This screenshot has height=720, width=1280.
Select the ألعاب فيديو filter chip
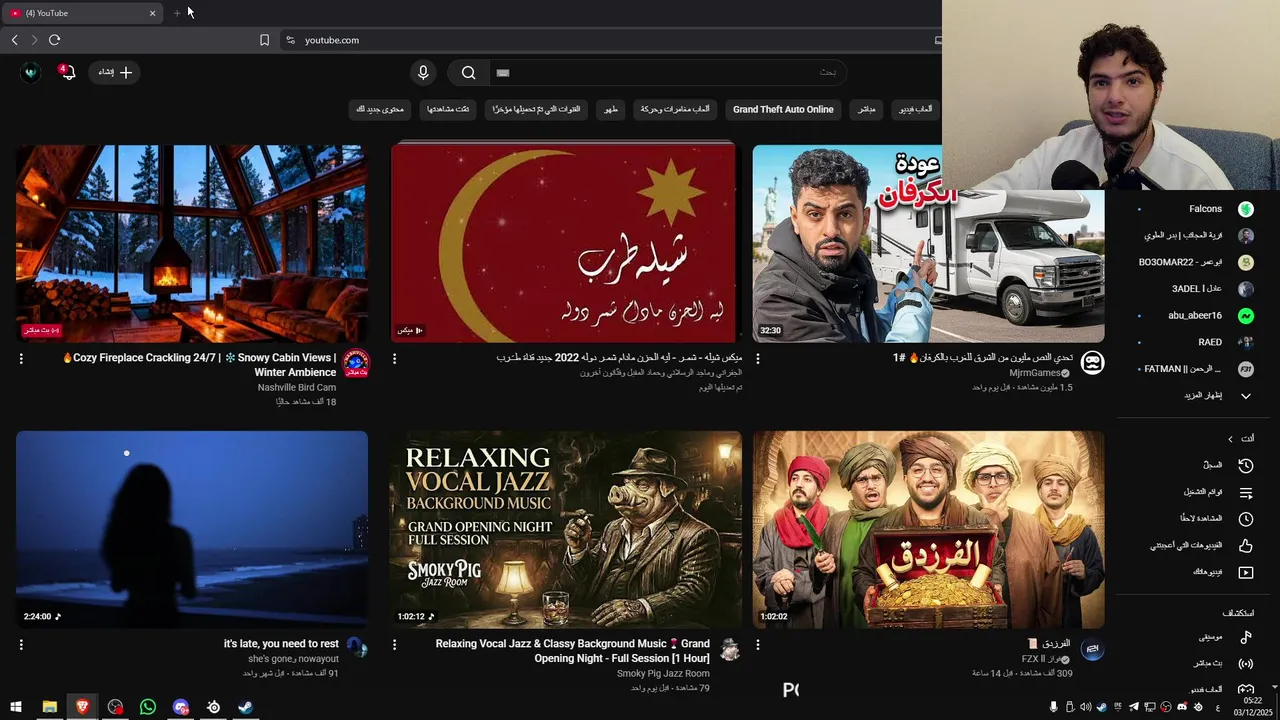click(x=915, y=109)
